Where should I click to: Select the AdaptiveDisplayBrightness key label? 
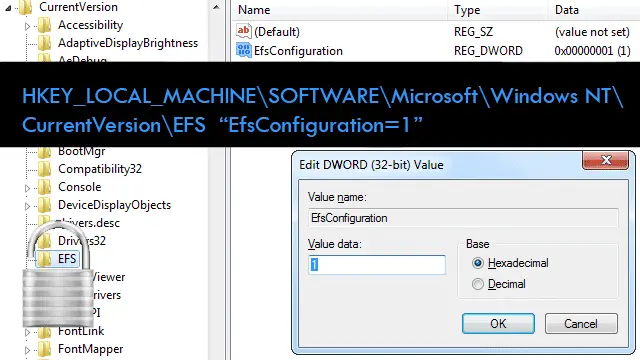click(128, 43)
